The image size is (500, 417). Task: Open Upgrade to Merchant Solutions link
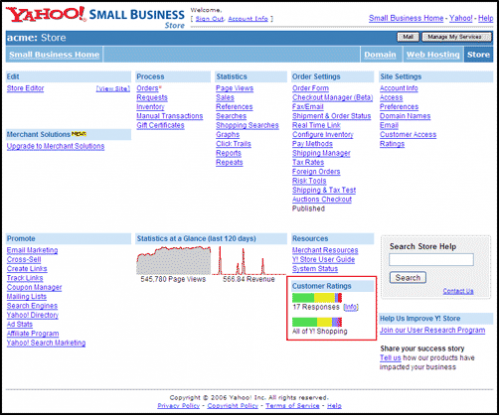point(55,146)
